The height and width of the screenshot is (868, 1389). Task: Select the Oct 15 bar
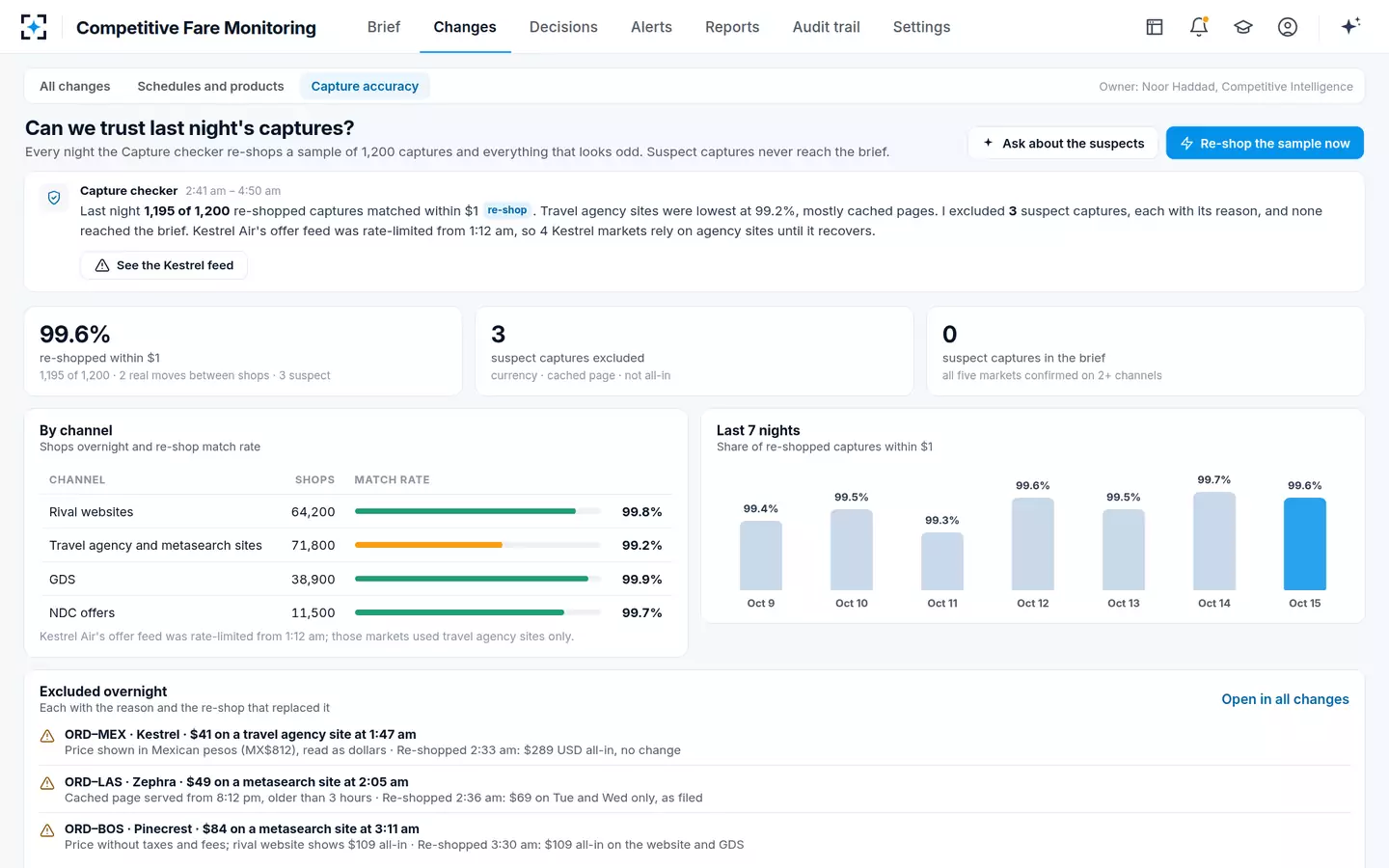click(x=1304, y=544)
